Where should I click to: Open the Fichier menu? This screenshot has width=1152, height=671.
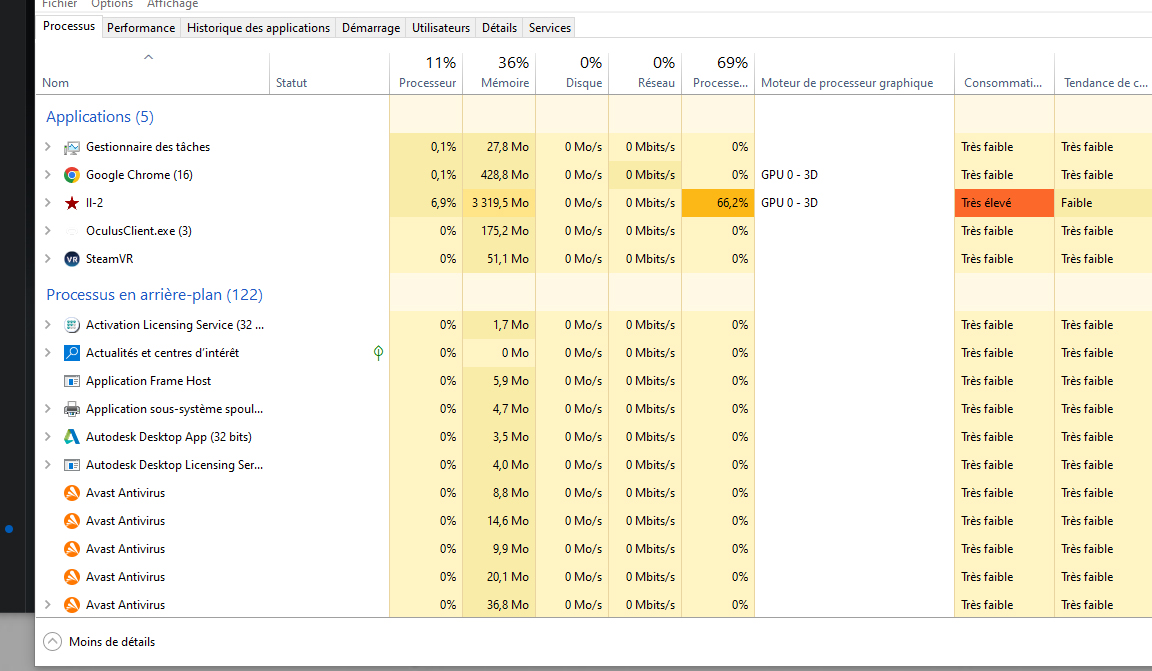click(x=60, y=4)
